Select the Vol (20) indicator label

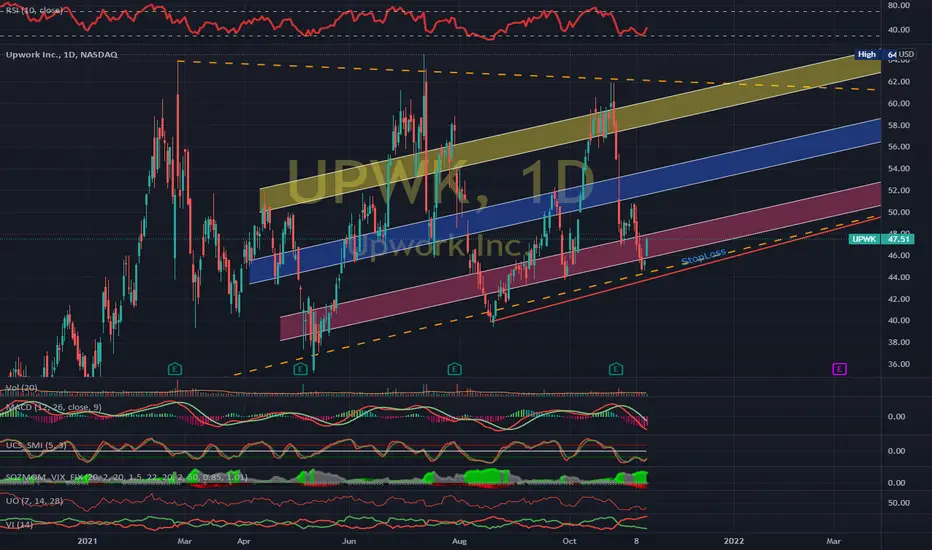(21, 388)
